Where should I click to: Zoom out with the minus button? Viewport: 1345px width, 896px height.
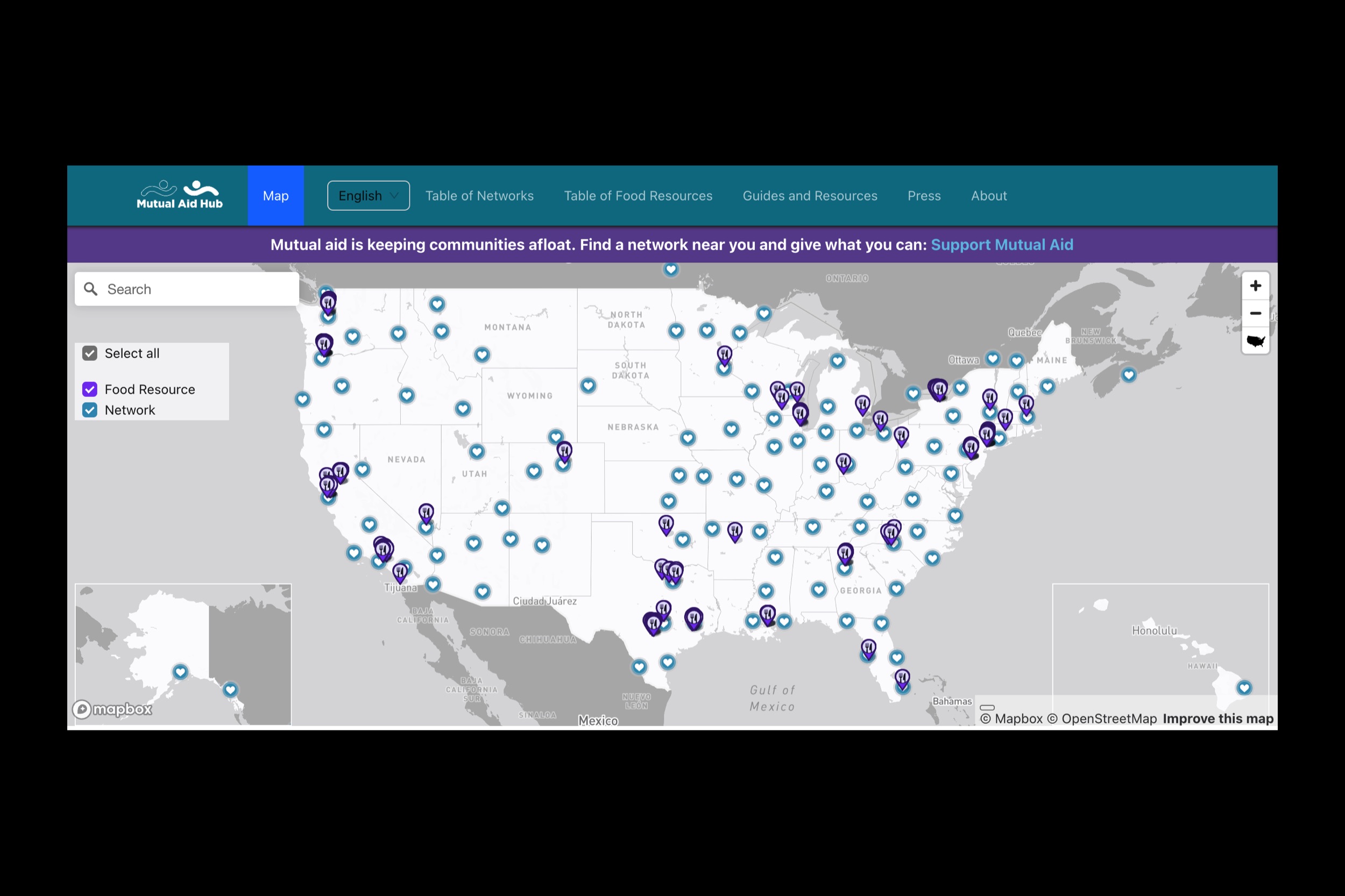click(x=1255, y=313)
